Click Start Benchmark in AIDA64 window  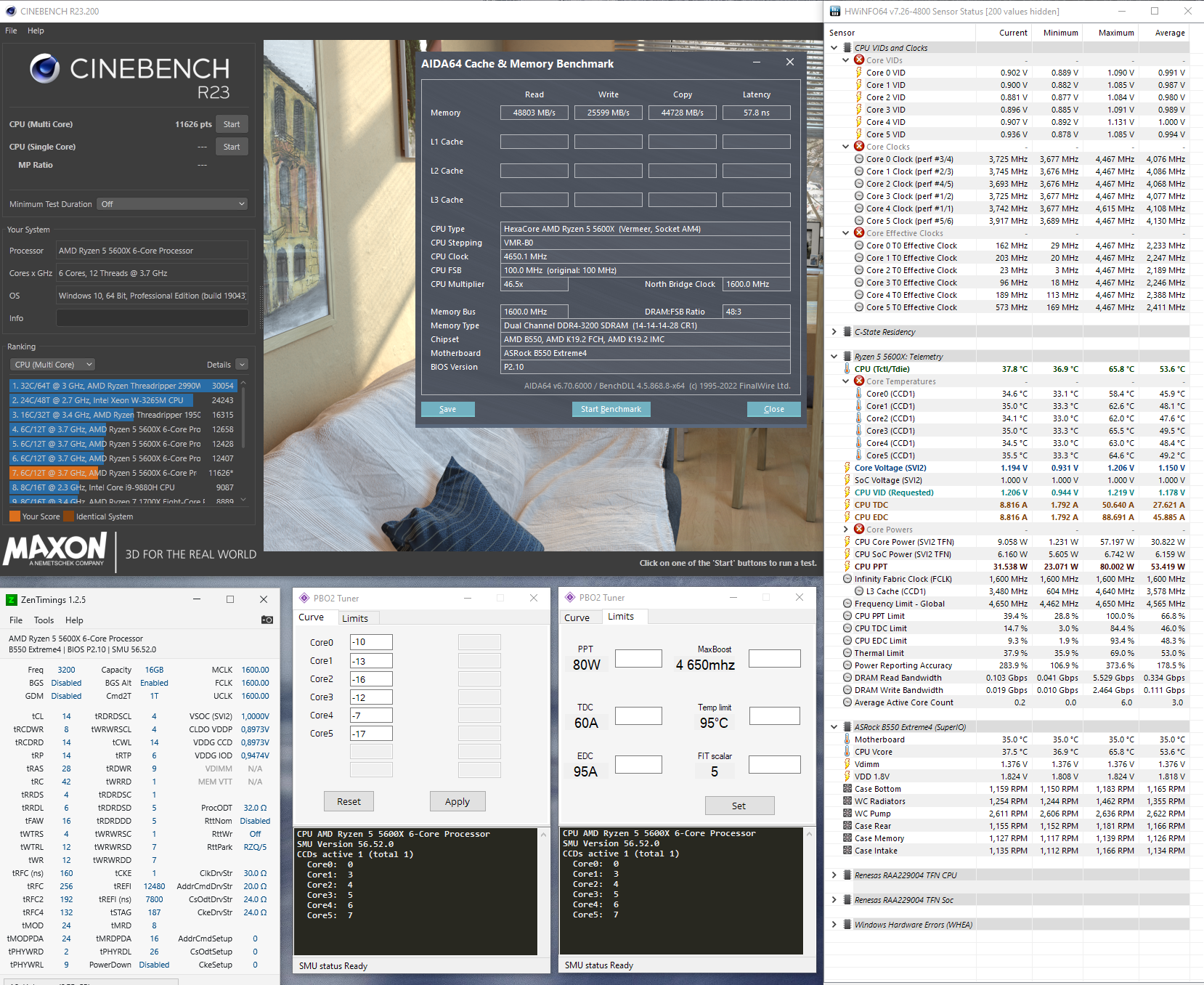coord(611,409)
